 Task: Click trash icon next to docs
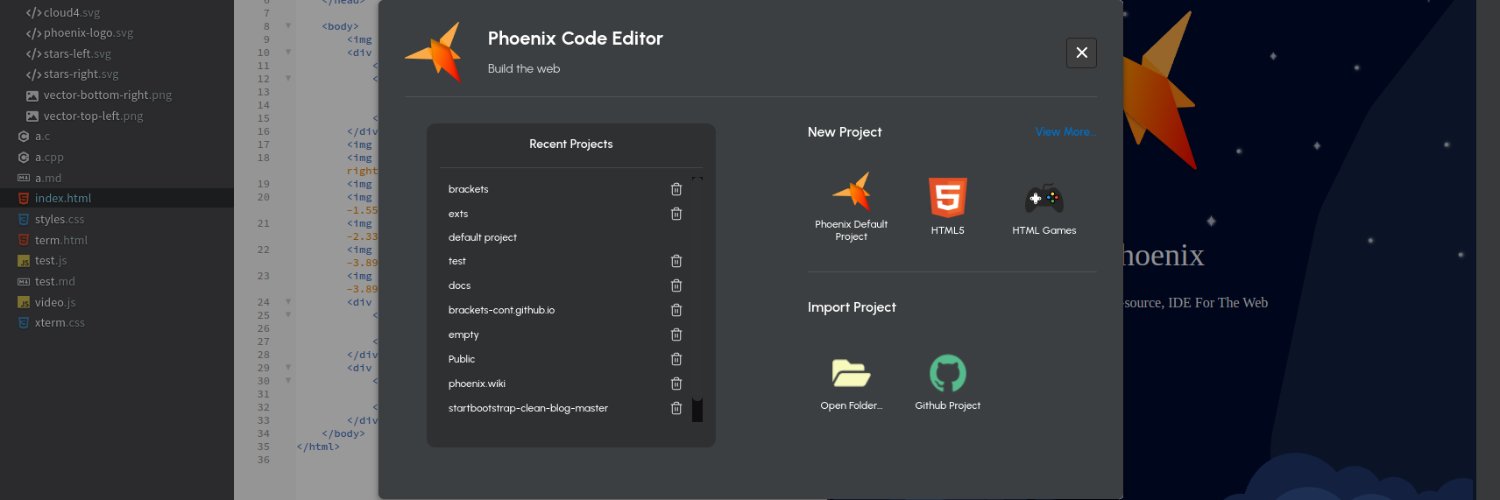tap(676, 286)
